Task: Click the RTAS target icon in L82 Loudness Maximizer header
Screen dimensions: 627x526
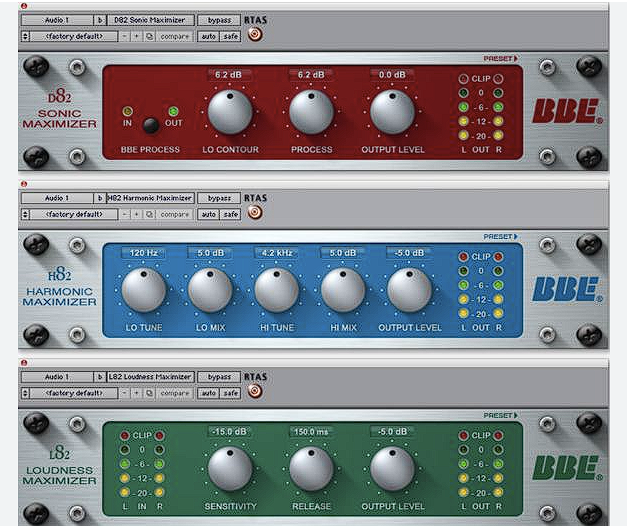Action: 255,391
